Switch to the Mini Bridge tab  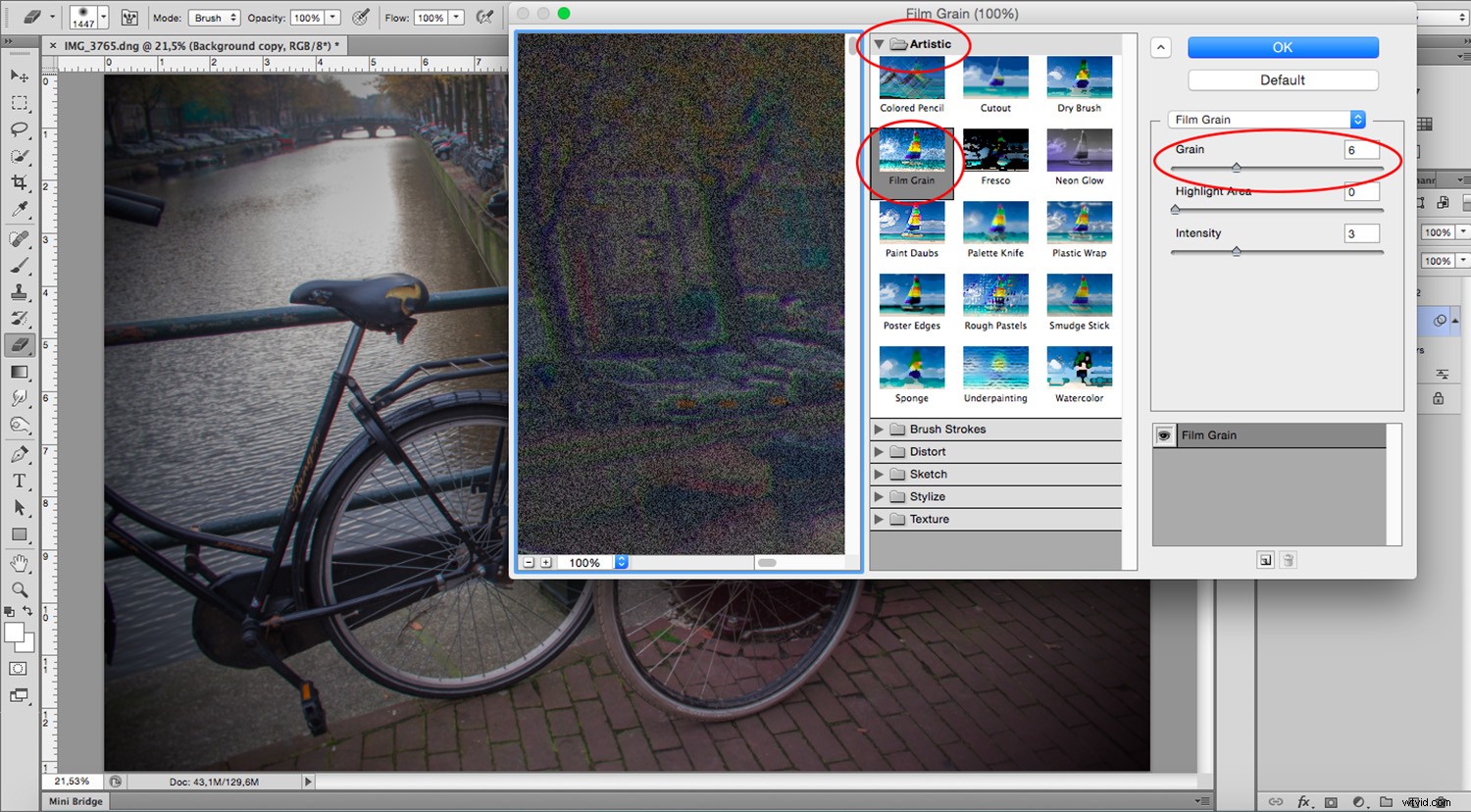[x=75, y=801]
